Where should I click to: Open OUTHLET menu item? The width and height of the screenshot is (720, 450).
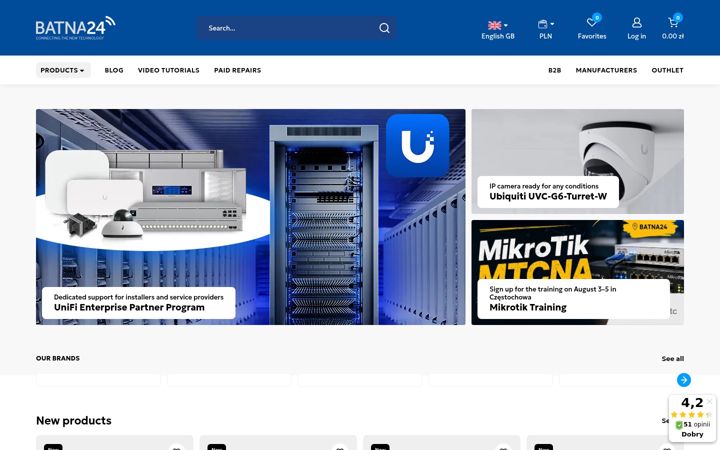(667, 70)
